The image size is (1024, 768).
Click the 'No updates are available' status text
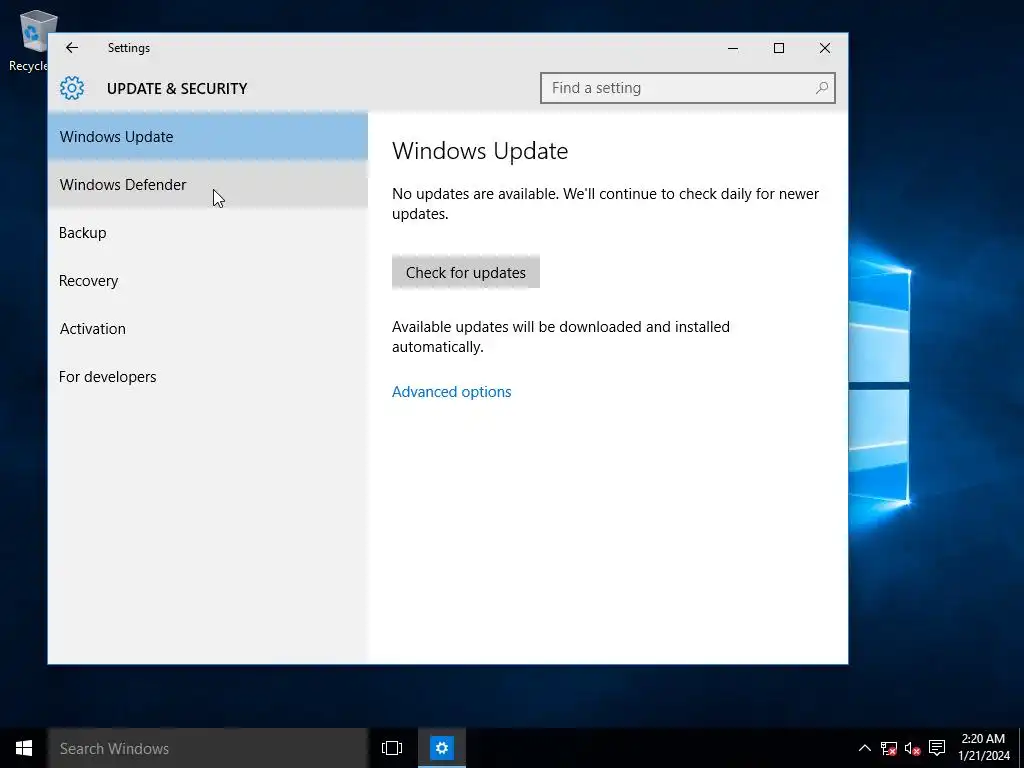(x=605, y=204)
